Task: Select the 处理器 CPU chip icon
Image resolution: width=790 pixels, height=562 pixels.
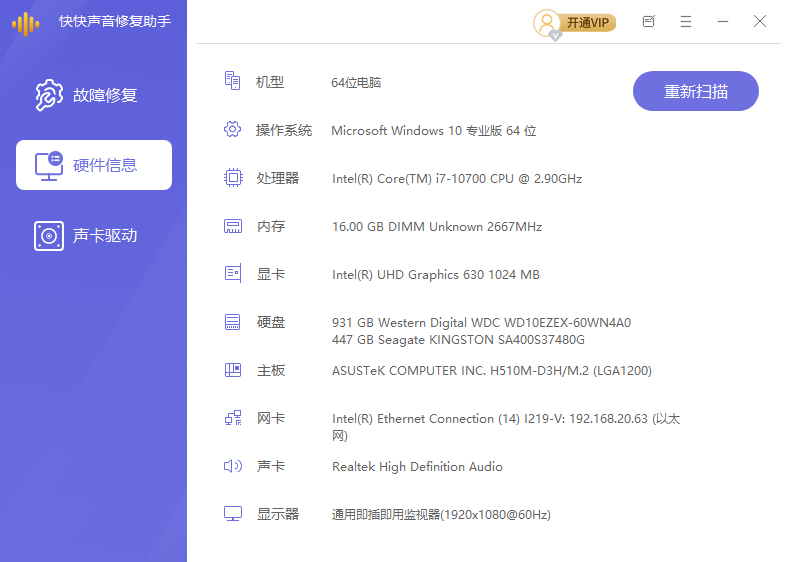Action: pos(233,178)
